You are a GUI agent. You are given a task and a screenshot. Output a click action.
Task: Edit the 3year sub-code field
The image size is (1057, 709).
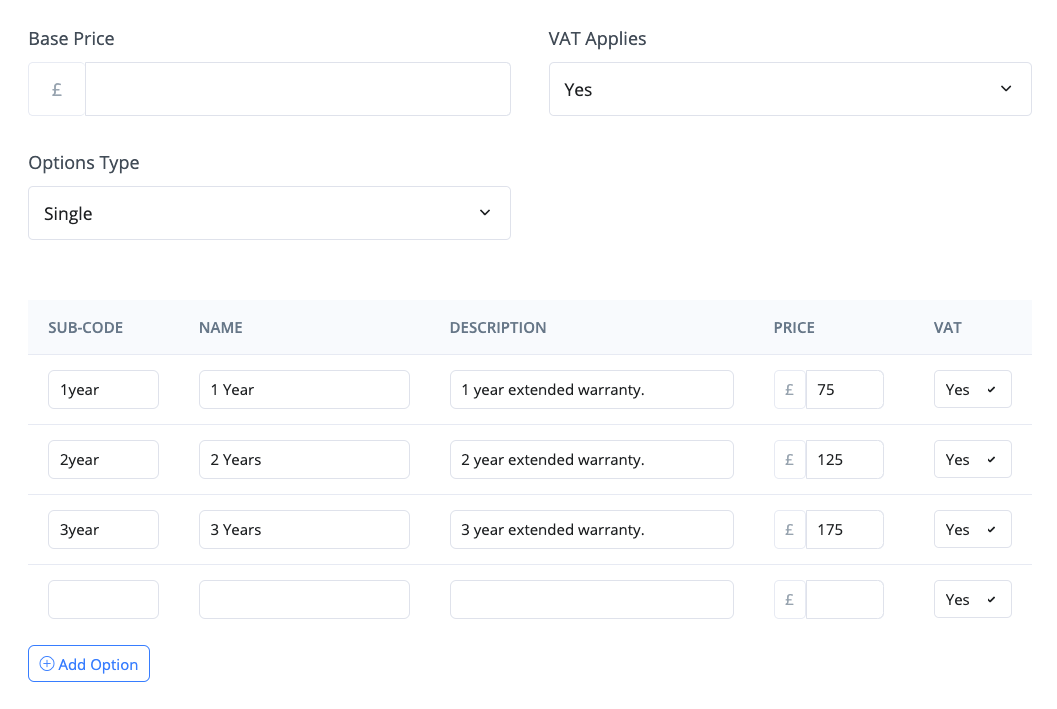click(103, 530)
